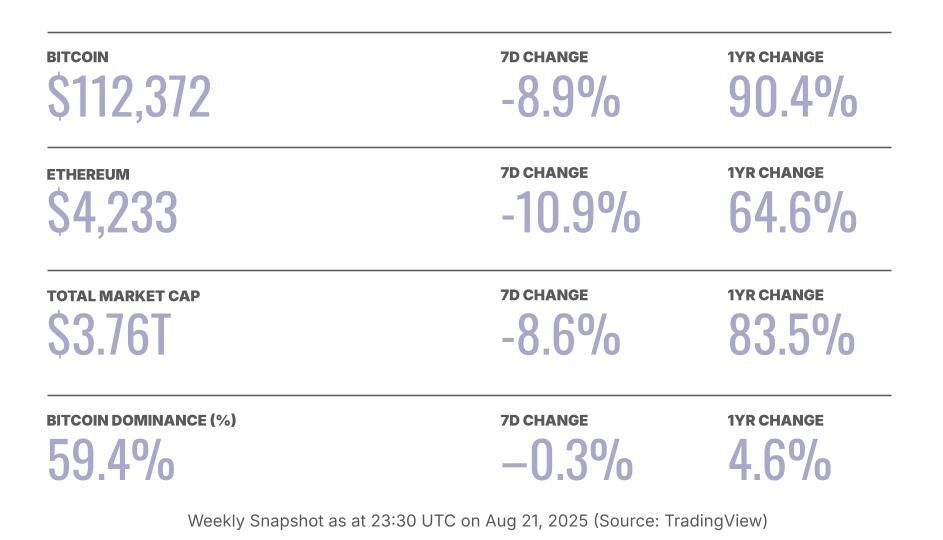The image size is (943, 540).
Task: Select the Ethereum price $4,233
Action: coord(112,214)
